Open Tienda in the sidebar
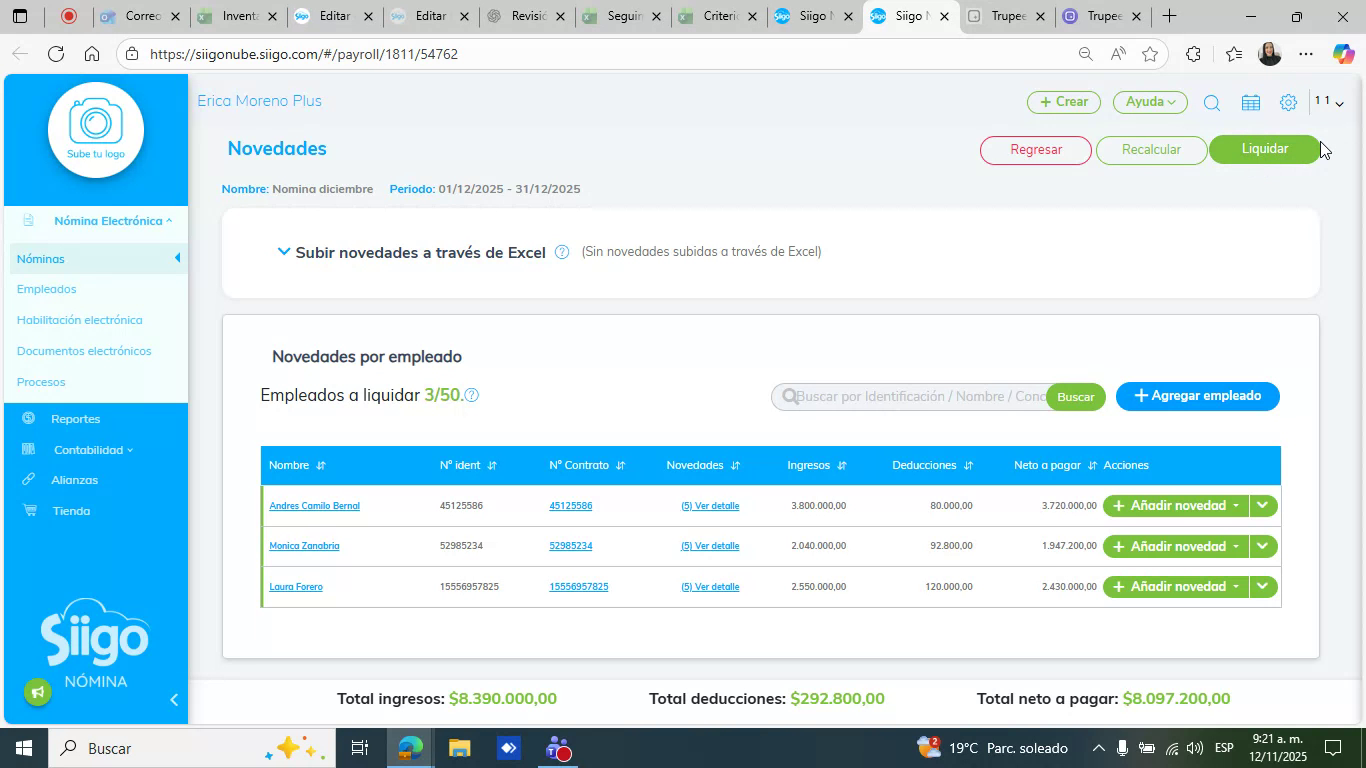Viewport: 1366px width, 768px height. [x=71, y=511]
